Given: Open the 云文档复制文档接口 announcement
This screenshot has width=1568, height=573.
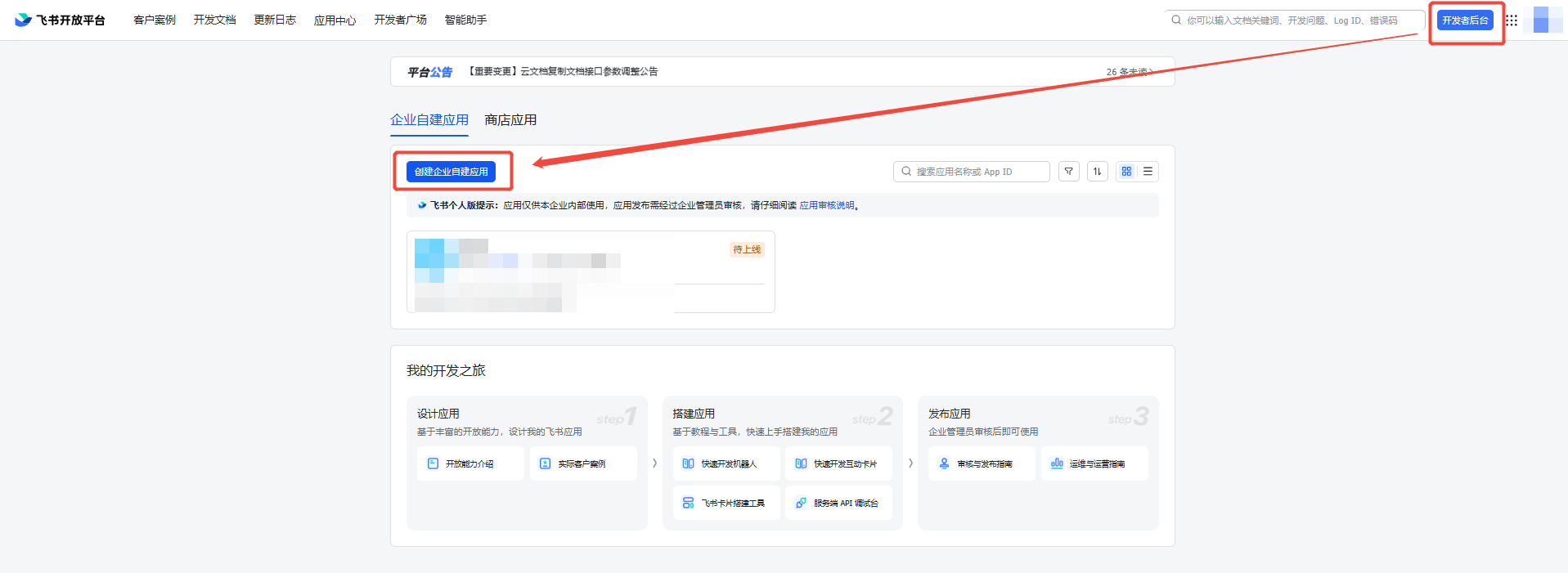Looking at the screenshot, I should pos(563,72).
